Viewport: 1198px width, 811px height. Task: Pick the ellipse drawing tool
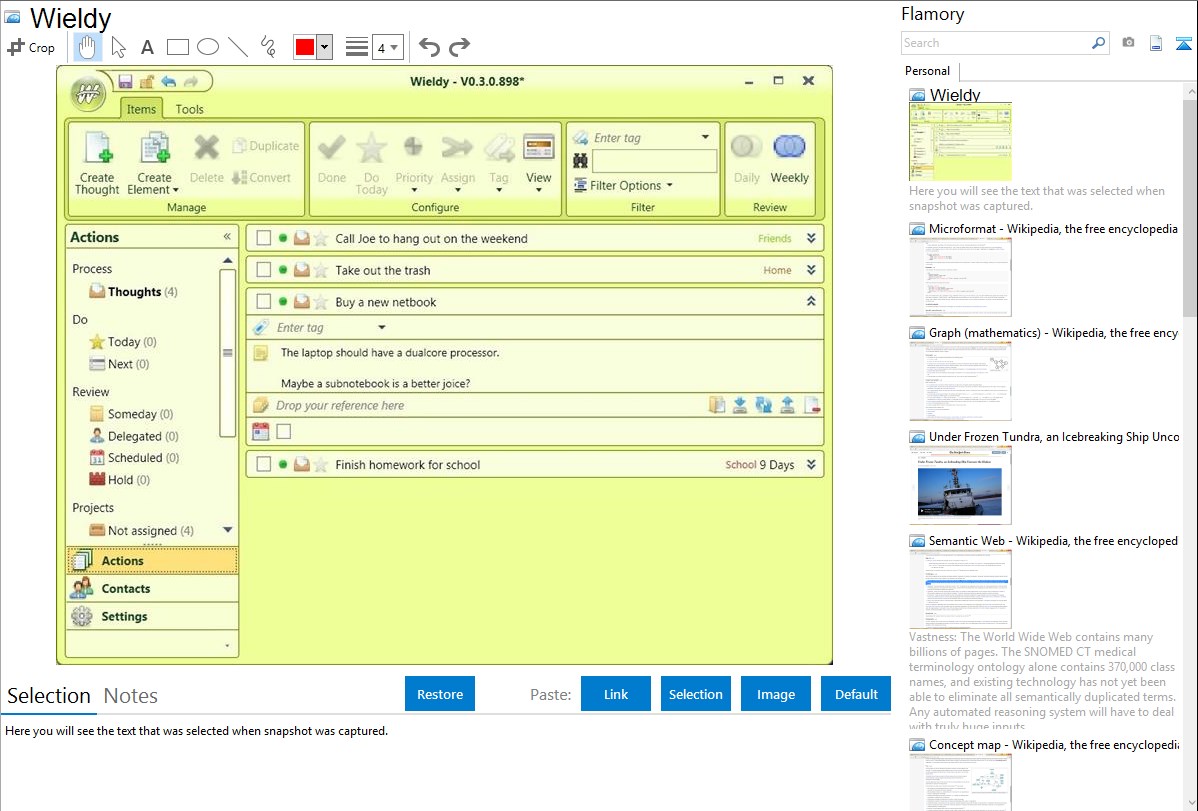coord(208,47)
